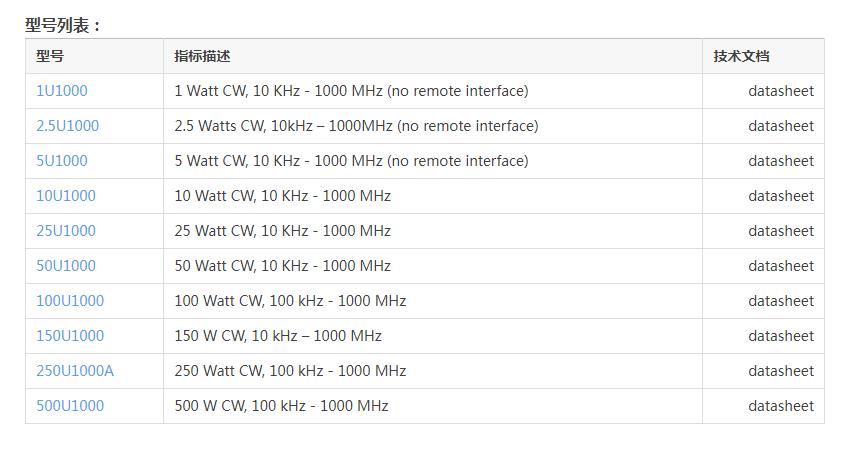Select the 25U1000 model link
Viewport: 851px width, 466px height.
pos(66,231)
